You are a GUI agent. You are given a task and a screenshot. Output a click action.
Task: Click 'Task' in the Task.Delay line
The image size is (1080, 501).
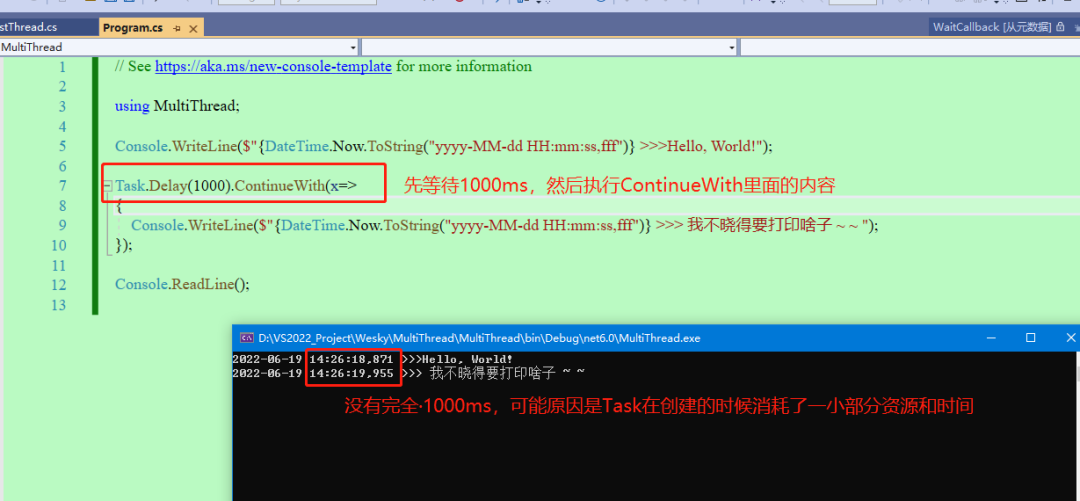pos(129,186)
